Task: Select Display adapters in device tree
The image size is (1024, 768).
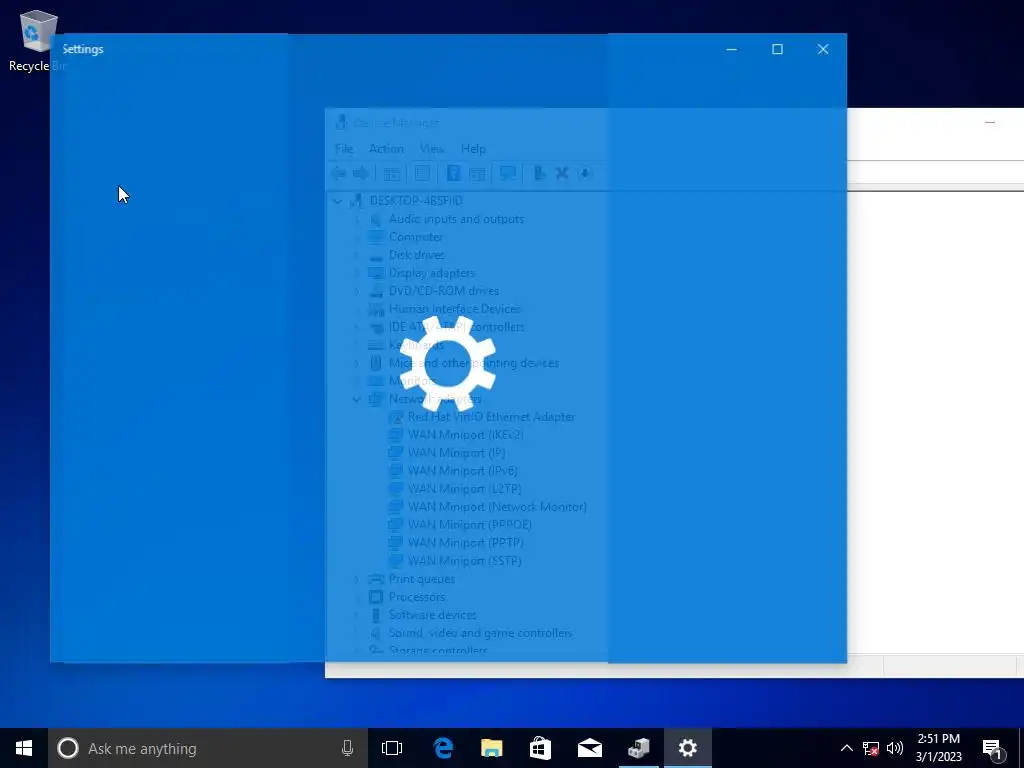Action: click(432, 273)
